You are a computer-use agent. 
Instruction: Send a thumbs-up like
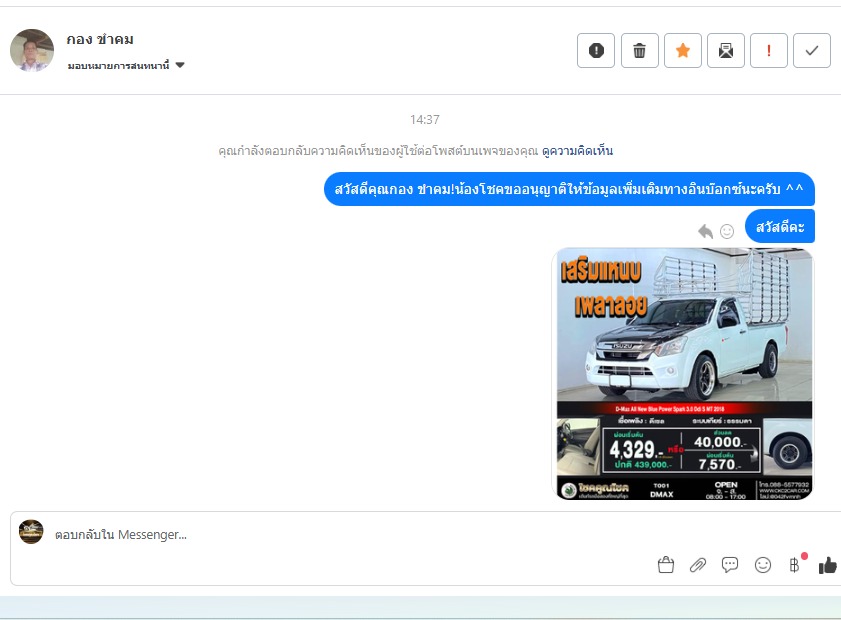point(828,565)
